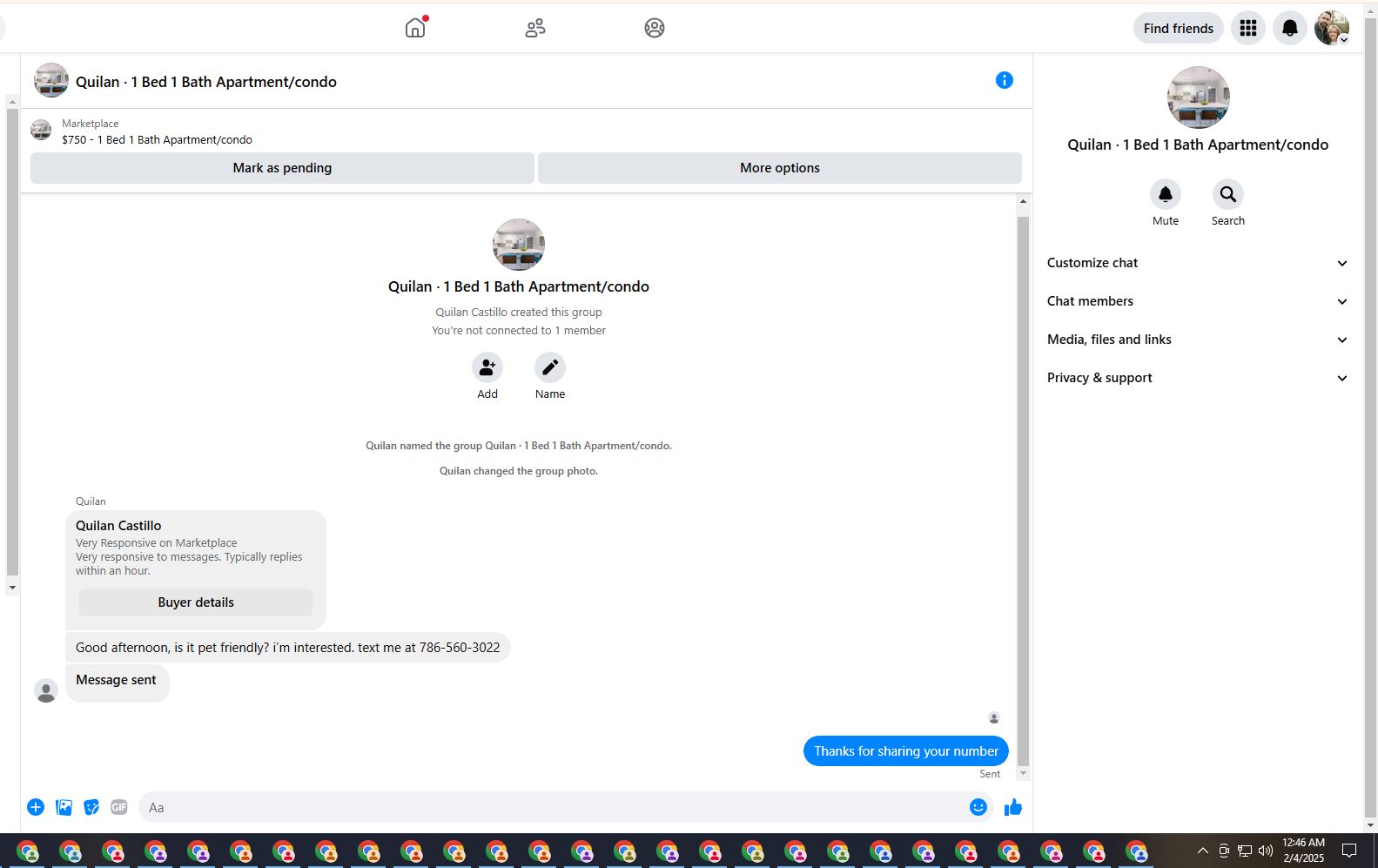The height and width of the screenshot is (868, 1378).
Task: Click 'You're not connected to 1 member' text
Action: 519,331
